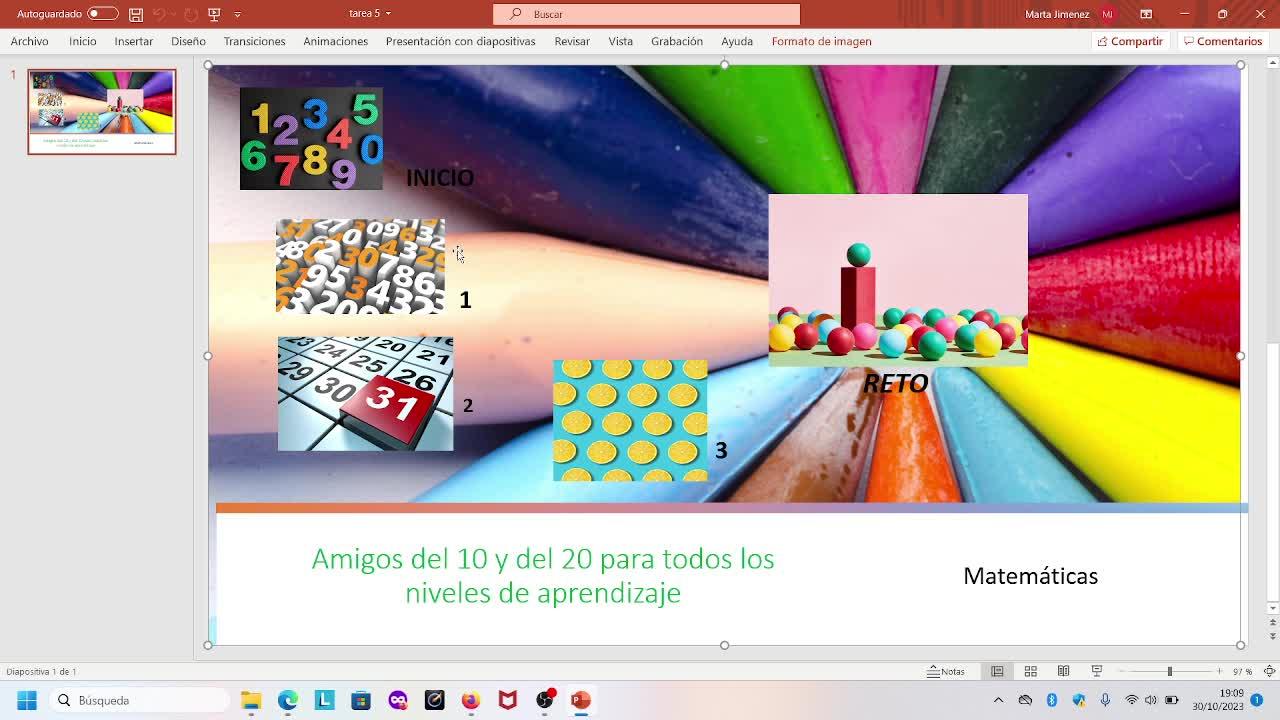Click the number 2 label on slide
Screen dimensions: 1280x720
click(467, 406)
